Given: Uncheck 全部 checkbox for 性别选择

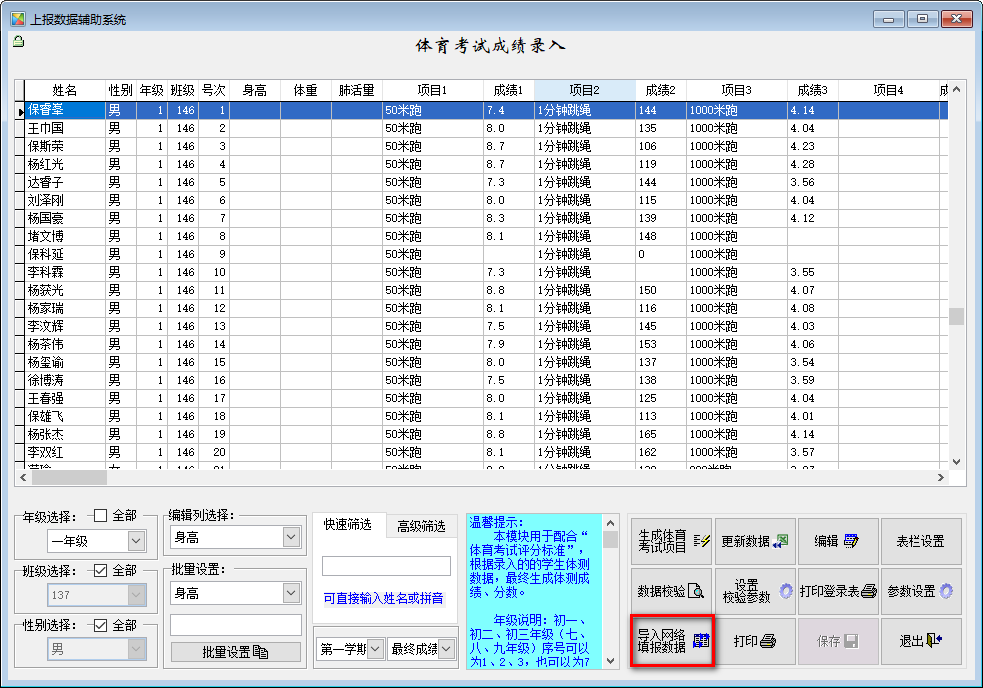Looking at the screenshot, I should click(100, 625).
